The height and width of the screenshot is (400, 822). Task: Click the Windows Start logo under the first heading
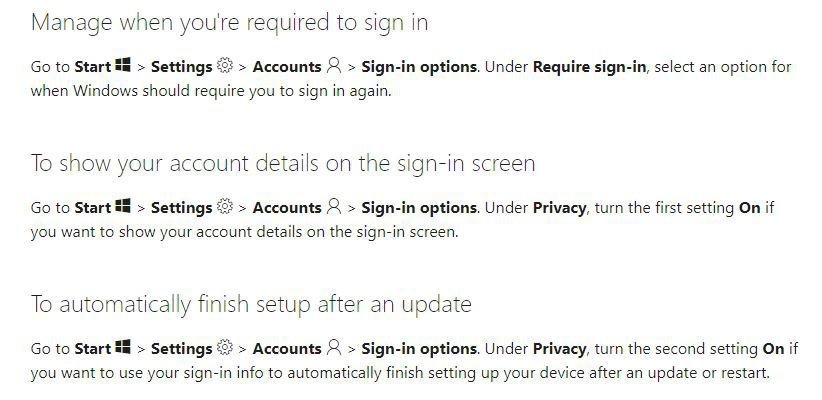point(123,66)
